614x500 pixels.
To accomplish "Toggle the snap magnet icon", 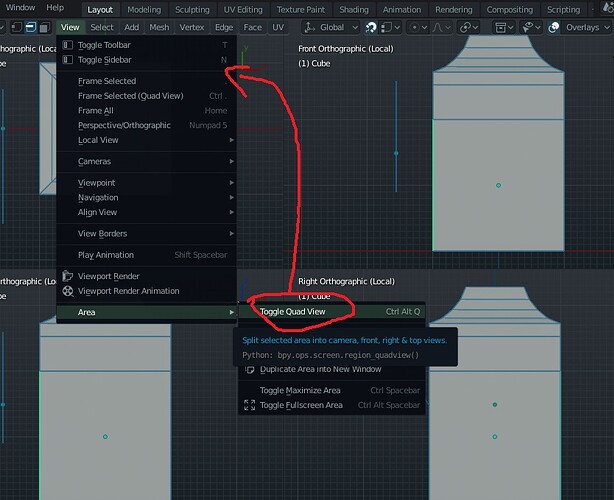I will [371, 27].
